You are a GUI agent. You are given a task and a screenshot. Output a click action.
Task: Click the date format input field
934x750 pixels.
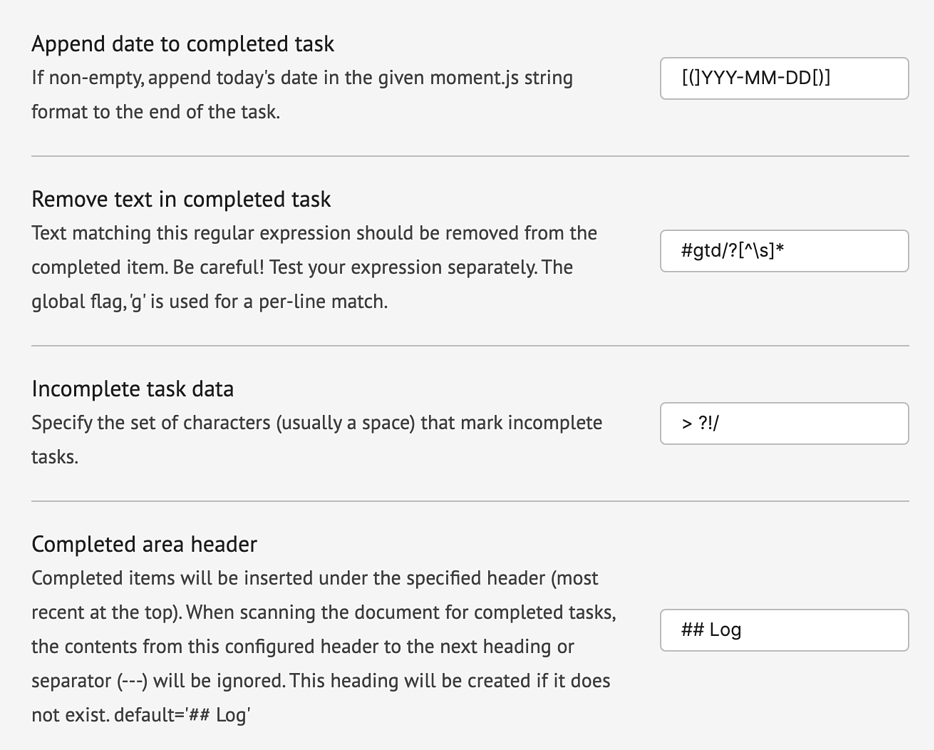tap(784, 78)
